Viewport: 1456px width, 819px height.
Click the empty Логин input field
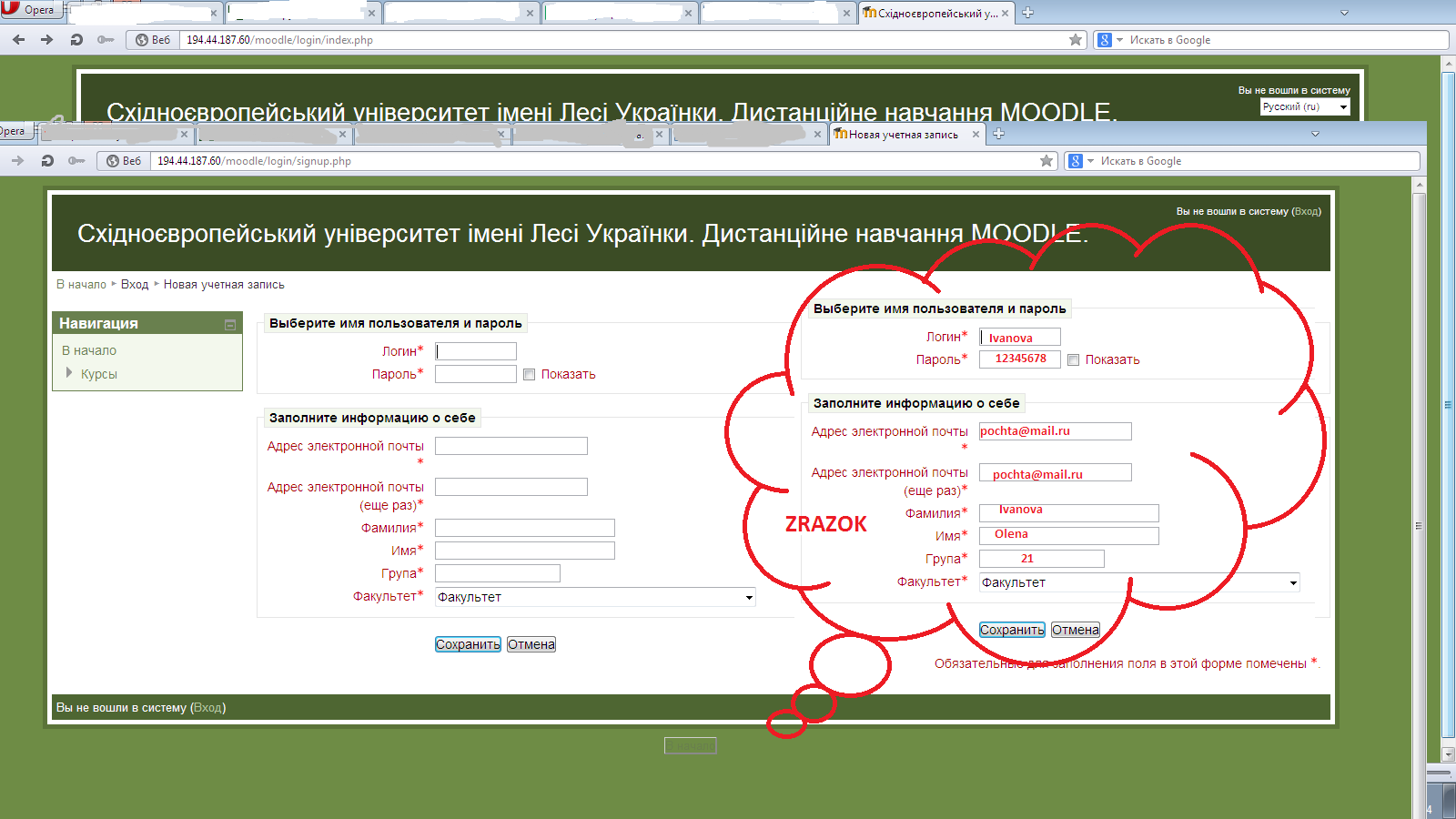pyautogui.click(x=476, y=351)
